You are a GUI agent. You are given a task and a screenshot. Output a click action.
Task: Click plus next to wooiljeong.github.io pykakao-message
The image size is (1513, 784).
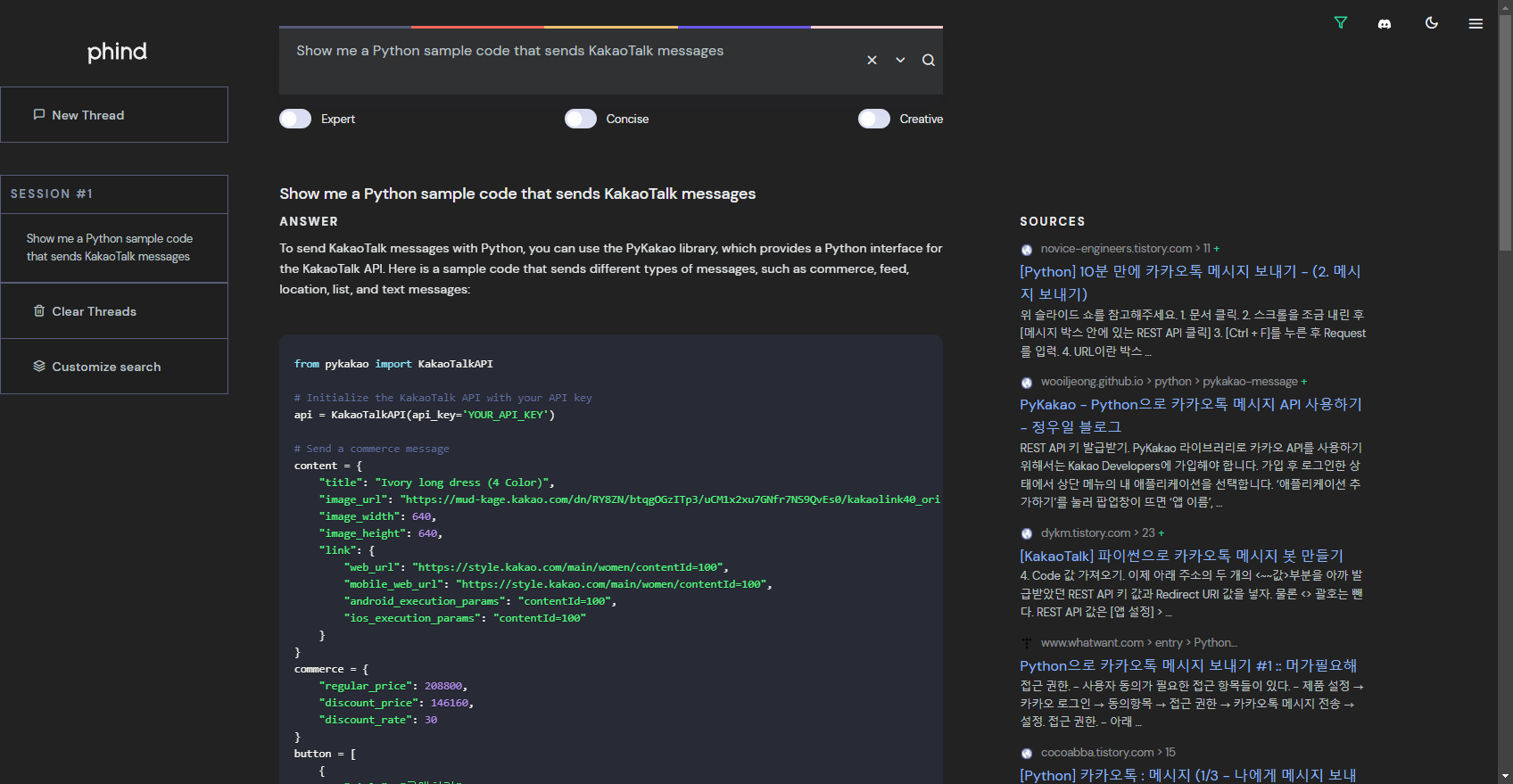click(1304, 382)
